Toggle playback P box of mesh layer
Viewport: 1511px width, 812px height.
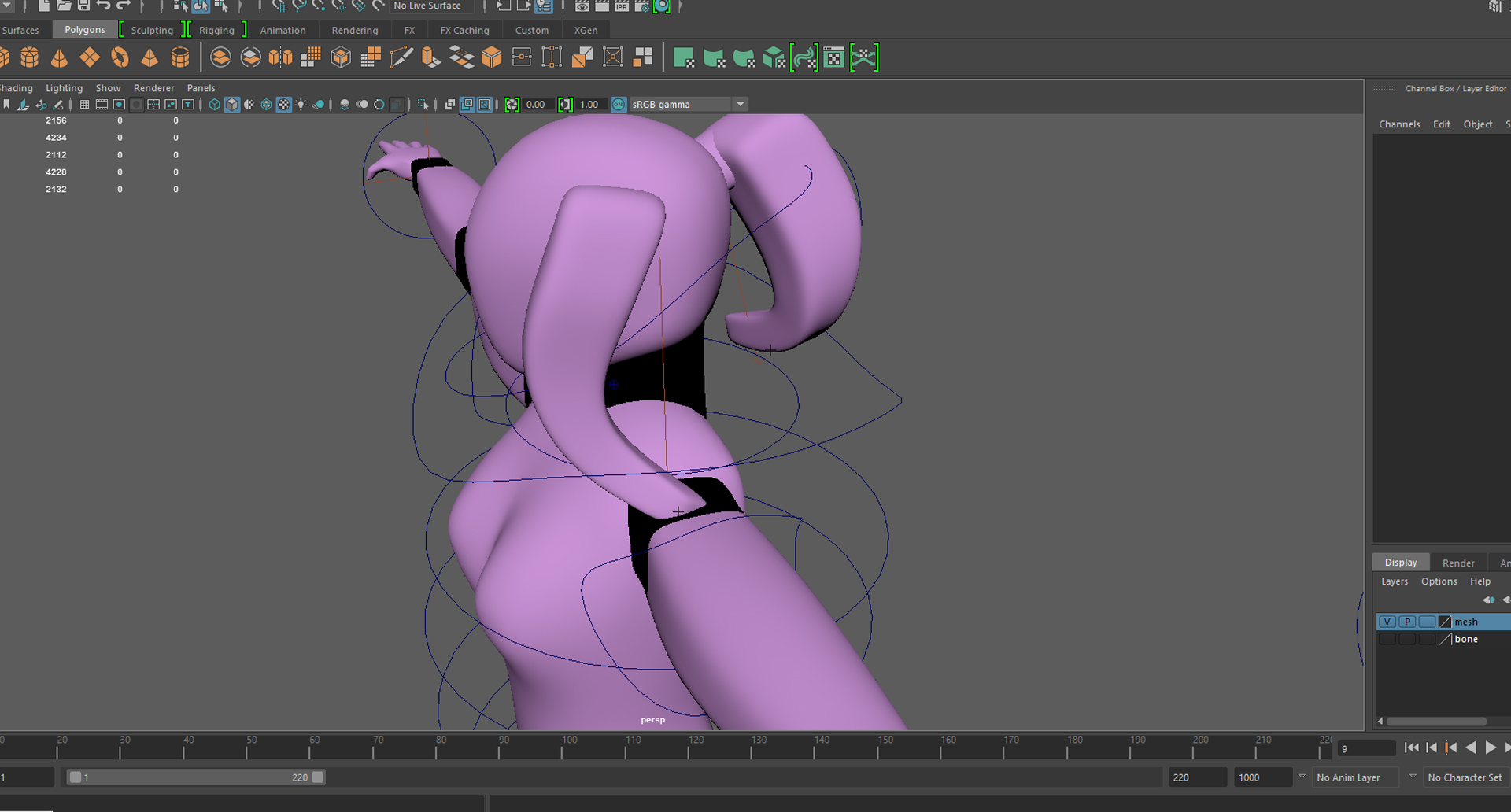click(x=1407, y=622)
